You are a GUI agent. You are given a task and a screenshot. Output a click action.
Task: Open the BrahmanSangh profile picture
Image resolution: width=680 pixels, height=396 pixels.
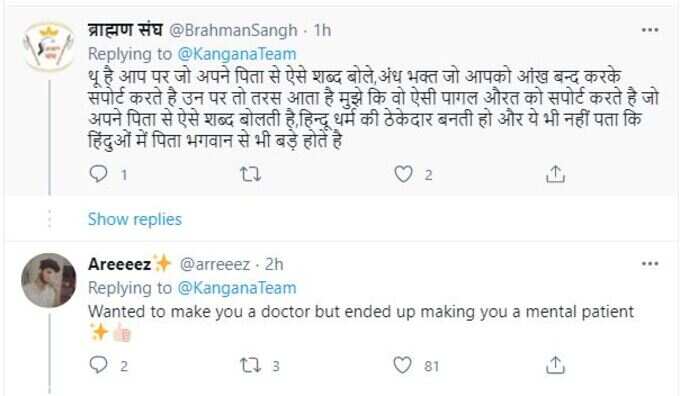(49, 48)
